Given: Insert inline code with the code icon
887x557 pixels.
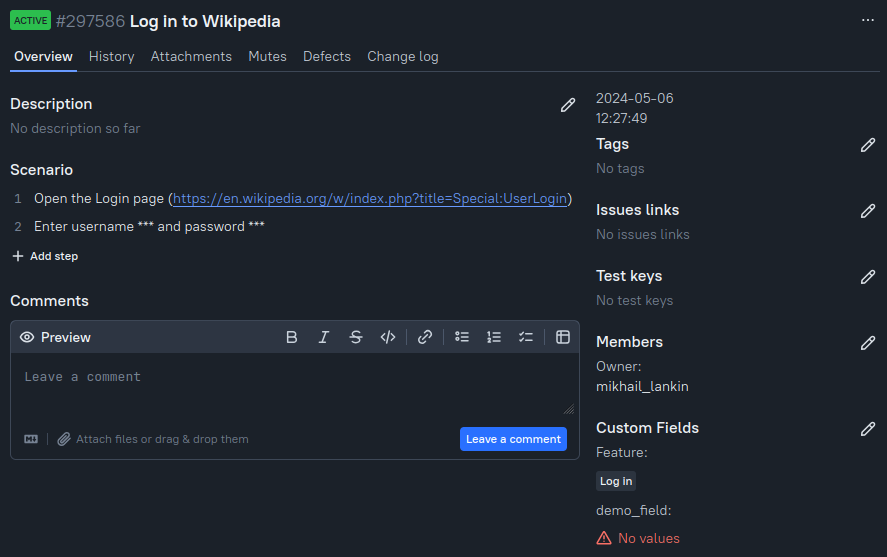Looking at the screenshot, I should 388,338.
